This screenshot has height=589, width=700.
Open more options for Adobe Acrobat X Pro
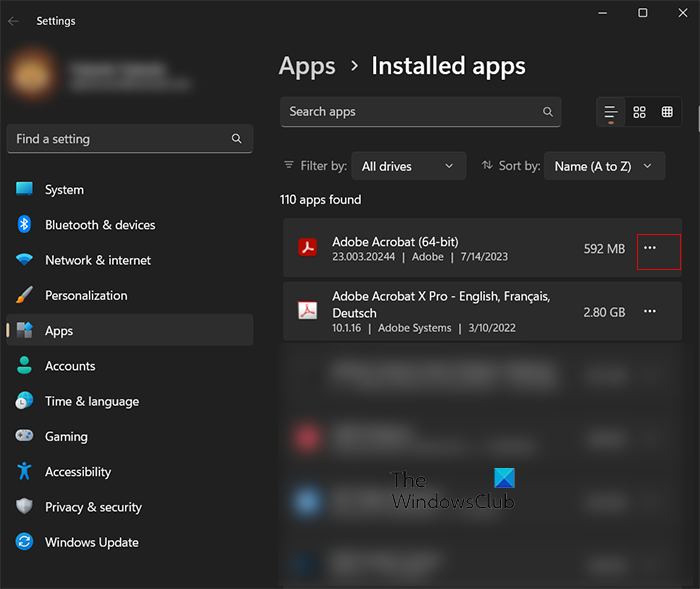650,312
